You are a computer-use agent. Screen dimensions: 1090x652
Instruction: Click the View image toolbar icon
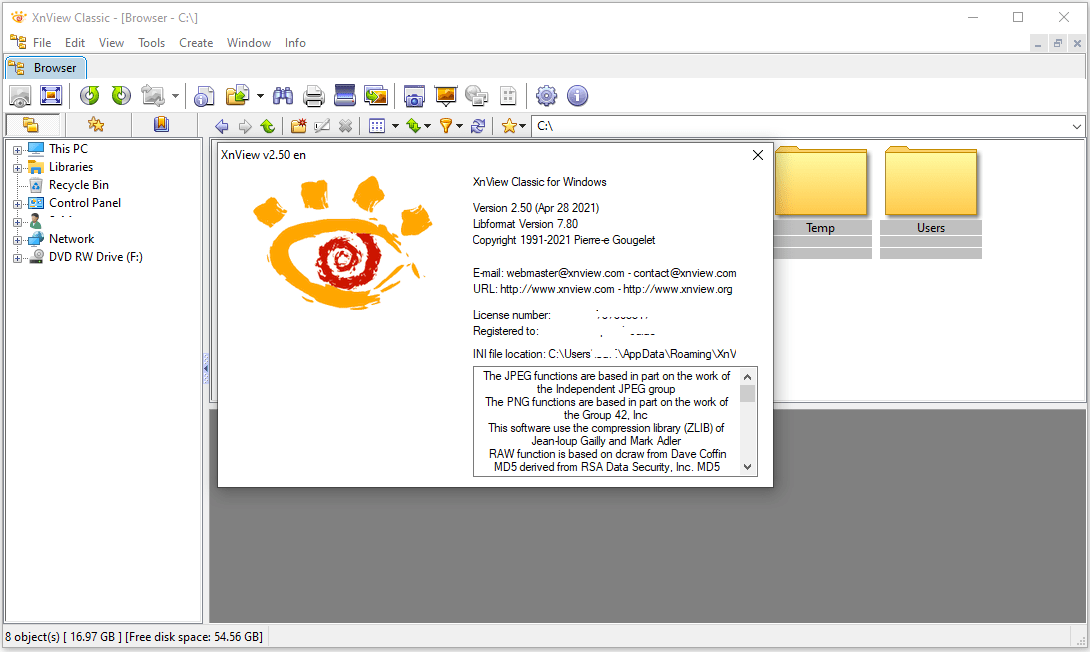point(19,96)
